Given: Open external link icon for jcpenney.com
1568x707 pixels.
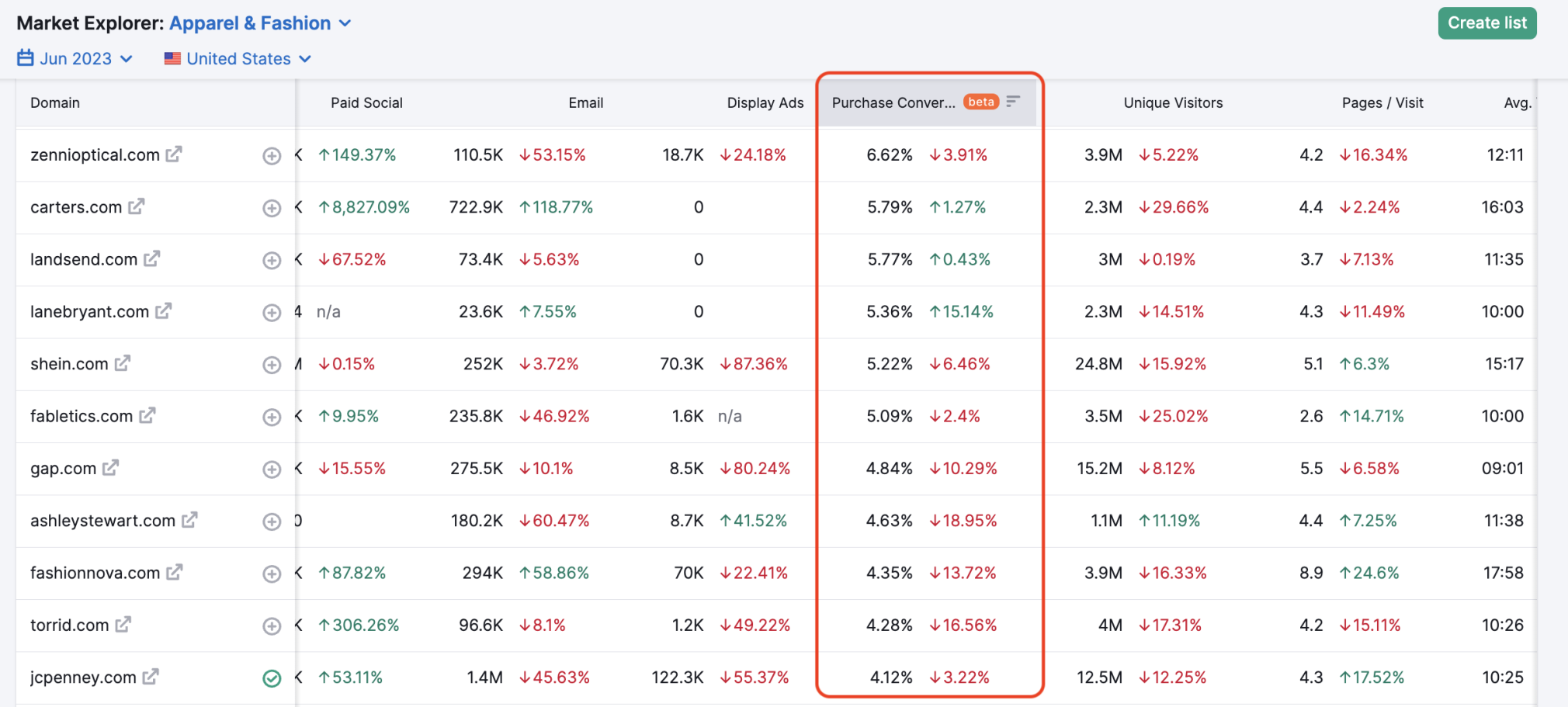Looking at the screenshot, I should click(x=151, y=676).
